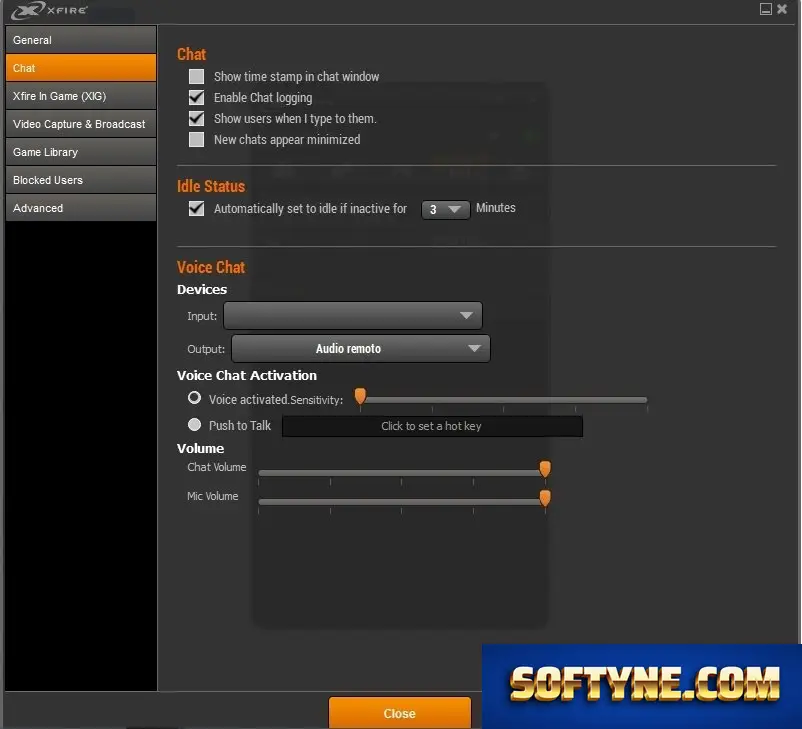Select Push to Talk radio button
This screenshot has width=802, height=729.
pyautogui.click(x=194, y=425)
